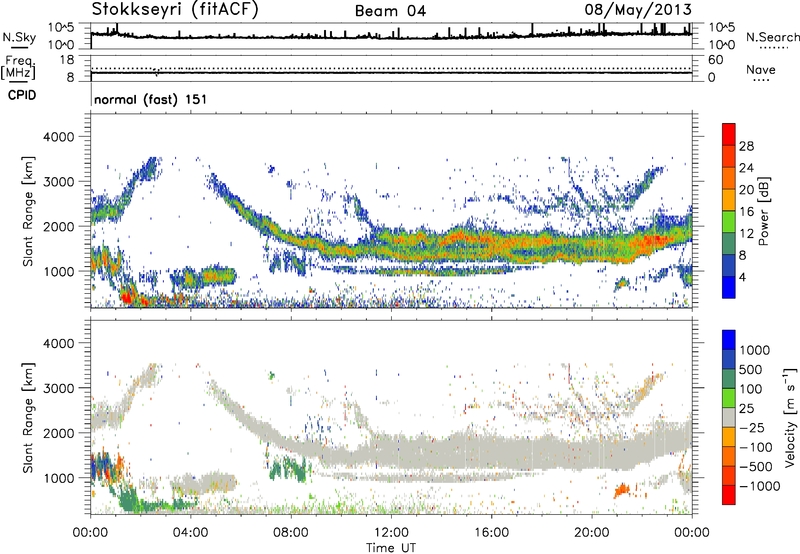Viewport: 800px width, 554px height.
Task: Click the '08:00' time axis tick label
Action: tap(291, 533)
